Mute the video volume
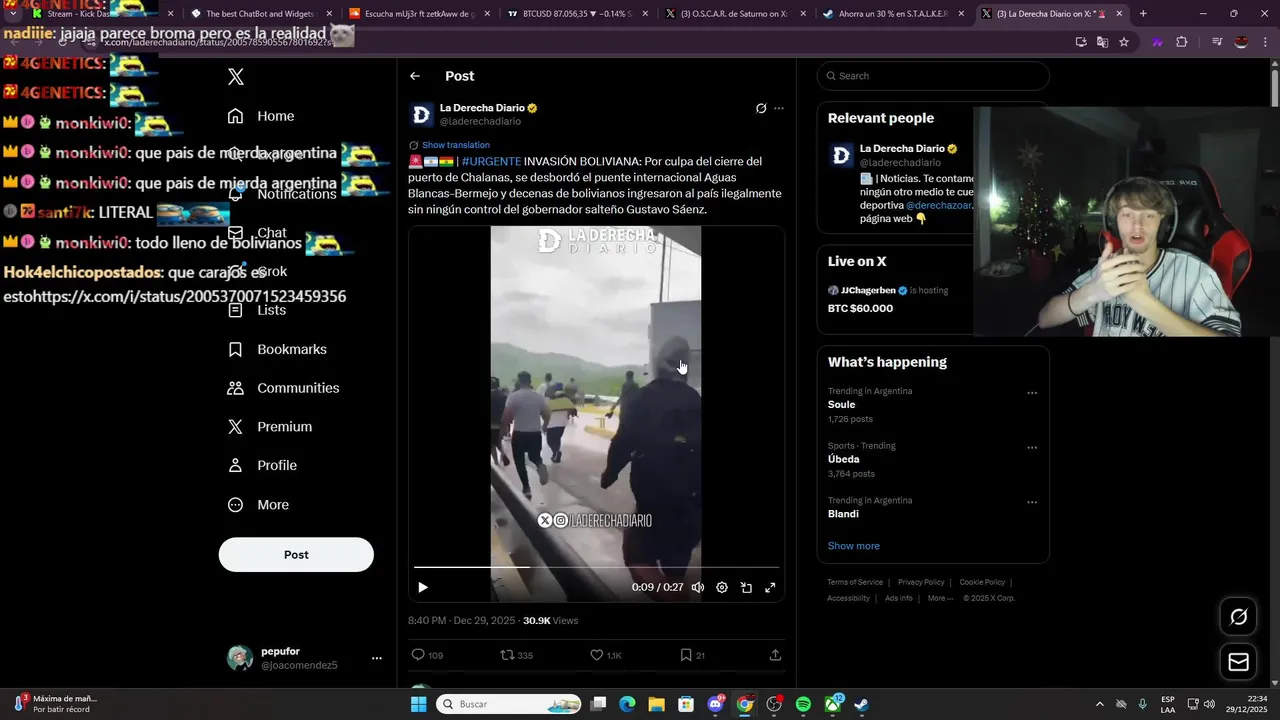This screenshot has width=1280, height=720. (x=698, y=588)
